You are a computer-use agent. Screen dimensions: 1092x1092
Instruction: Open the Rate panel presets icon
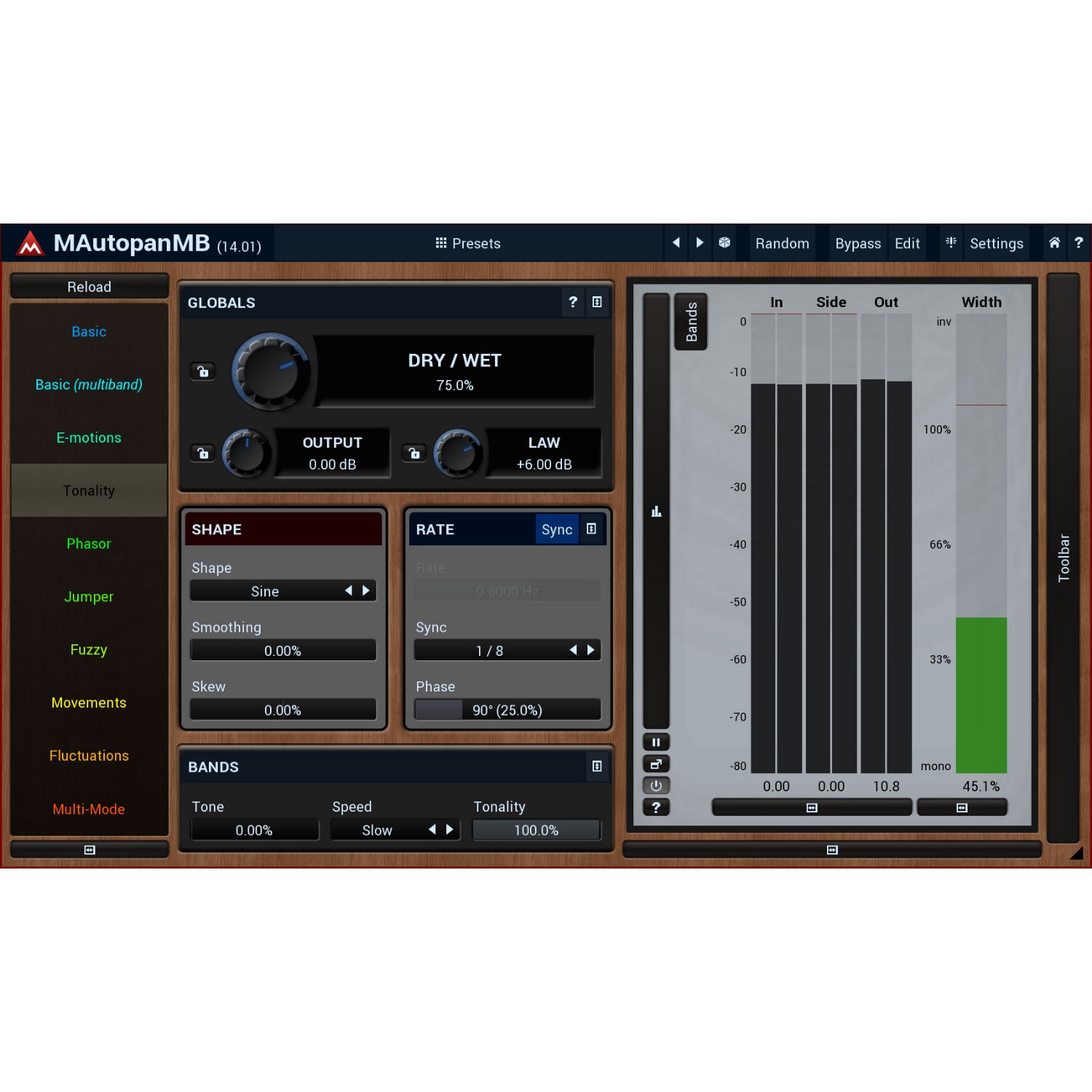(x=591, y=529)
